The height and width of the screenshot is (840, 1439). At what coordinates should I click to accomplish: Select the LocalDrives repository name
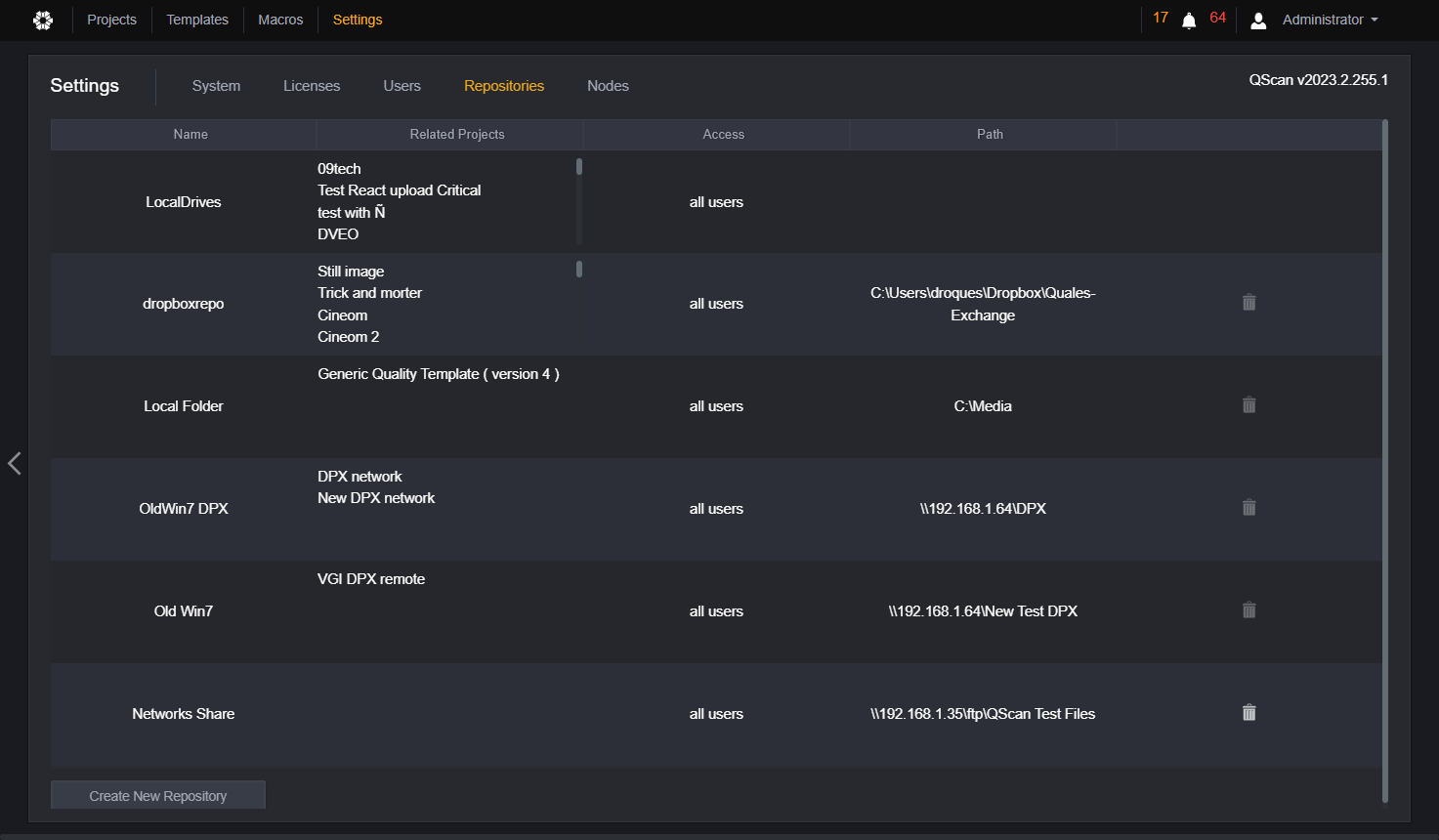pyautogui.click(x=184, y=202)
